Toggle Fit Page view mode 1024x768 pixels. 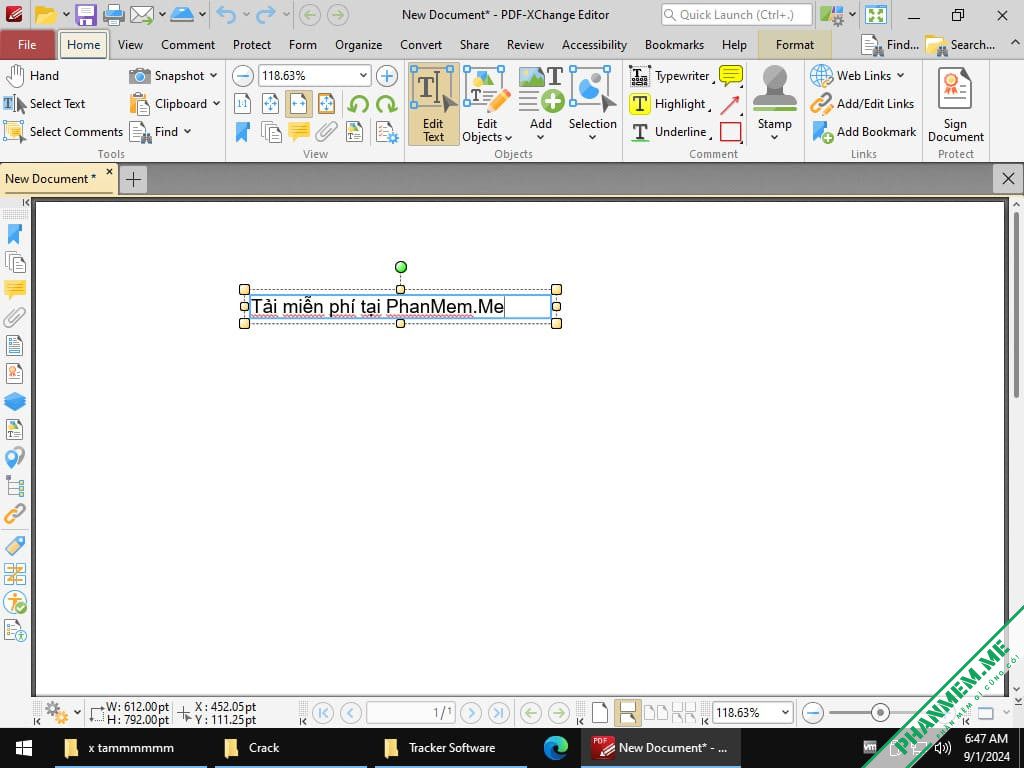click(270, 104)
